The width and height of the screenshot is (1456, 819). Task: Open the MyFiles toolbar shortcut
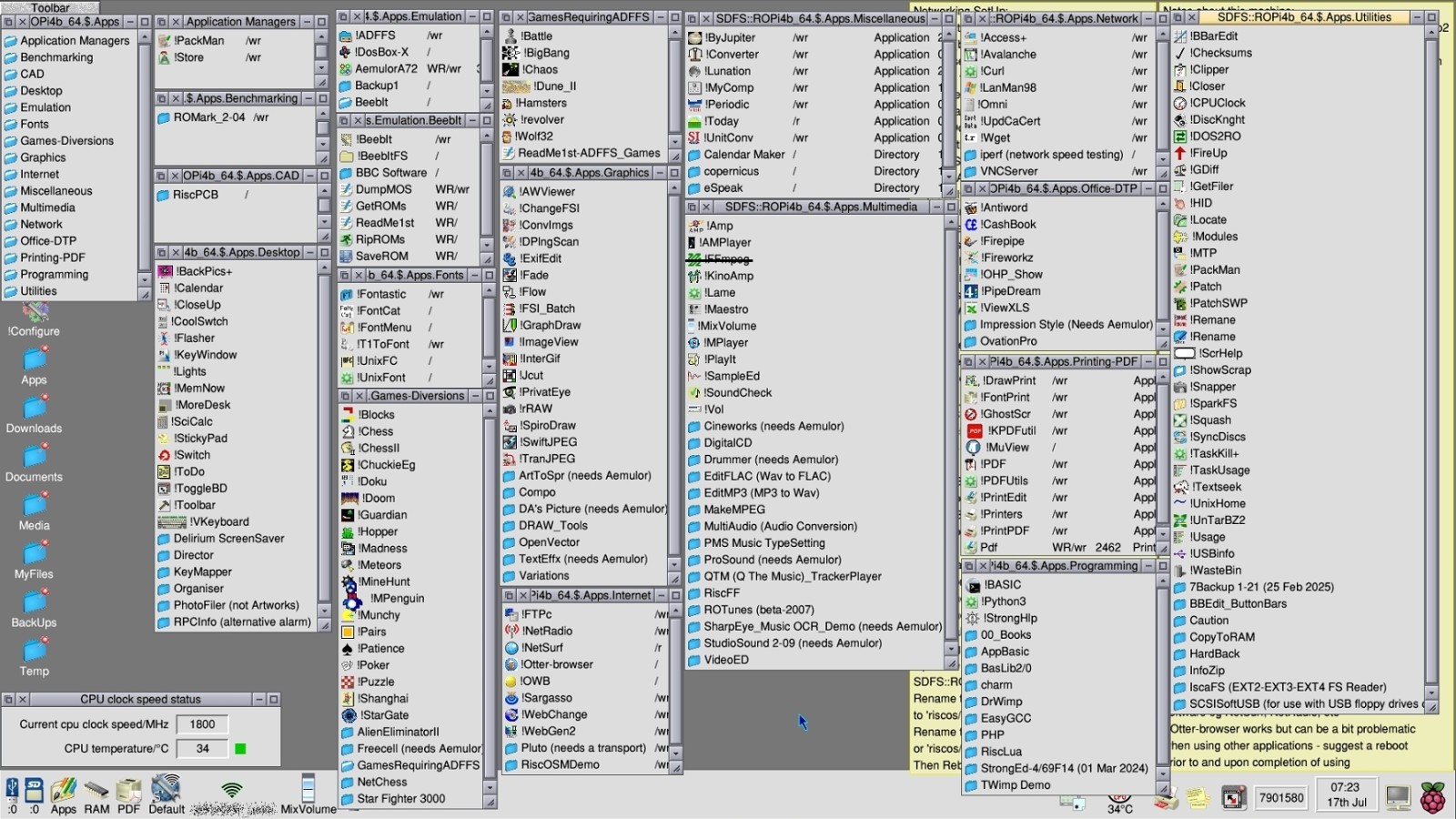click(34, 561)
